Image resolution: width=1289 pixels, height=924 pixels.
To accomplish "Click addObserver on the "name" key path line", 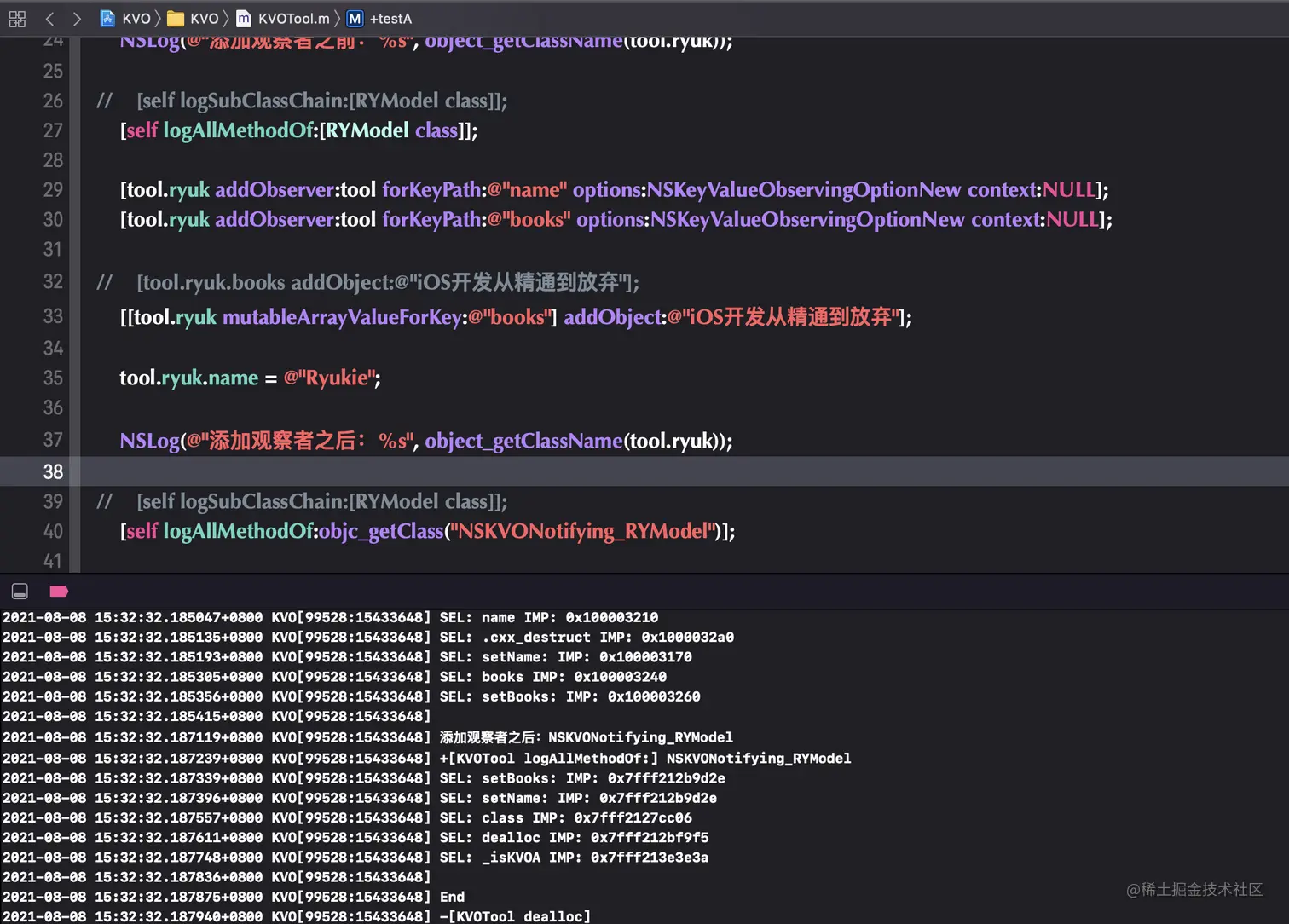I will [275, 189].
